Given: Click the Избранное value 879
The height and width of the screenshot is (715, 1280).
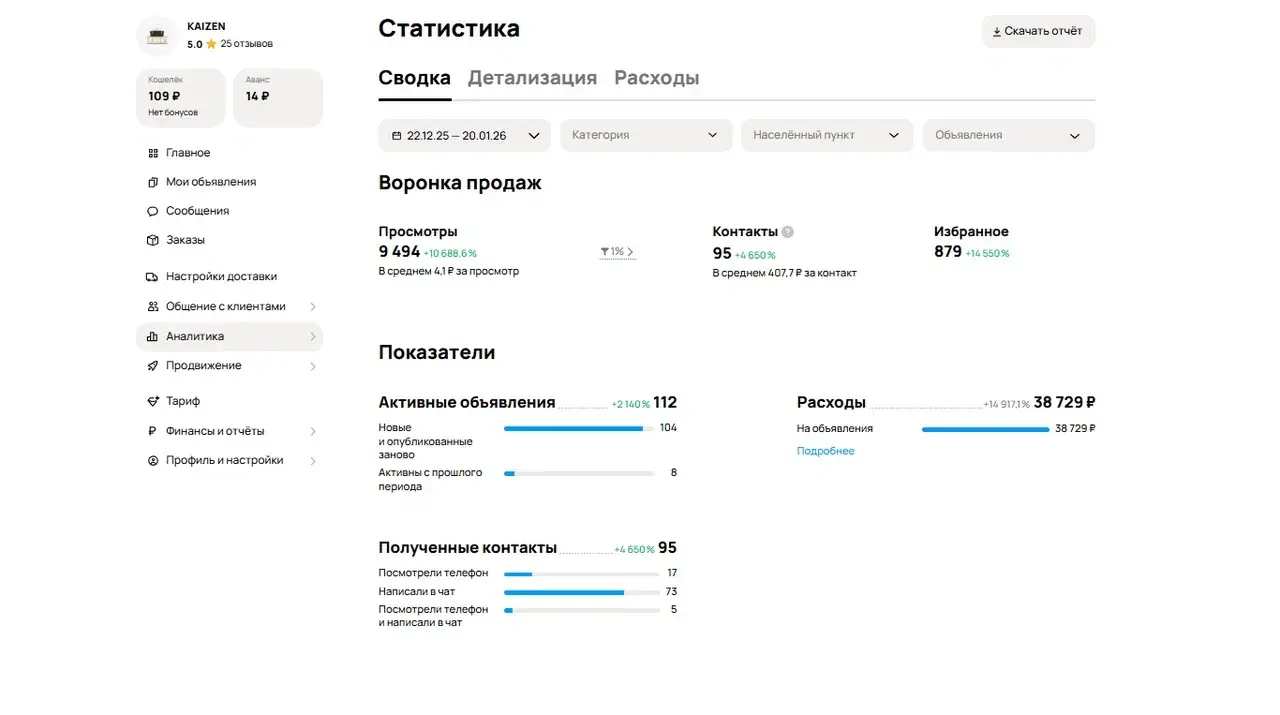Looking at the screenshot, I should click(x=948, y=252).
